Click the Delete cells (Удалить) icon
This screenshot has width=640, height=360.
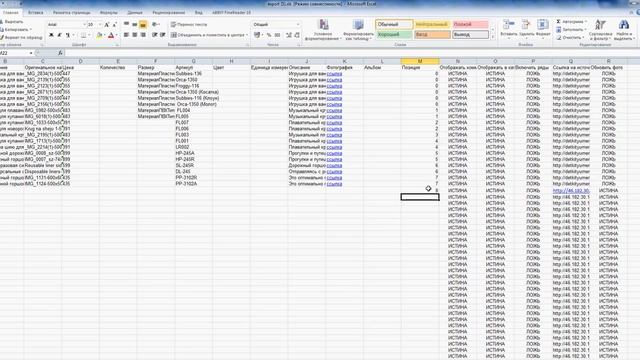(526, 24)
